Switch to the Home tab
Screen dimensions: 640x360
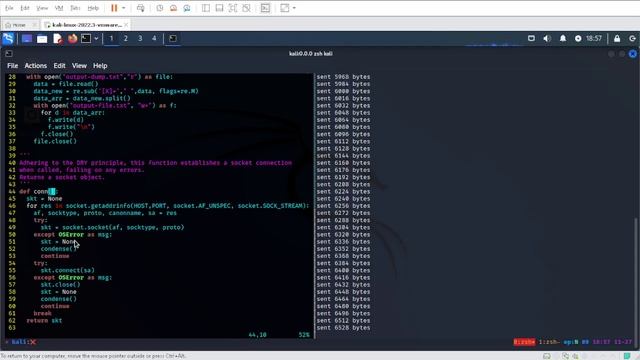pos(18,25)
